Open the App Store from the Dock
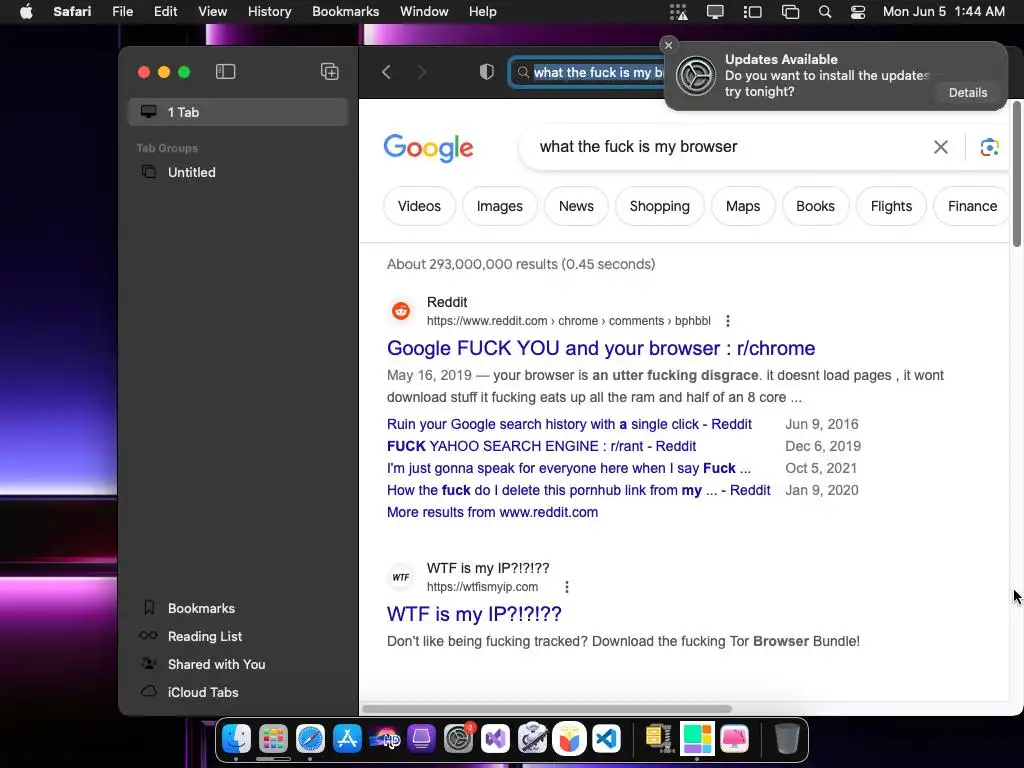The height and width of the screenshot is (768, 1024). coord(347,739)
